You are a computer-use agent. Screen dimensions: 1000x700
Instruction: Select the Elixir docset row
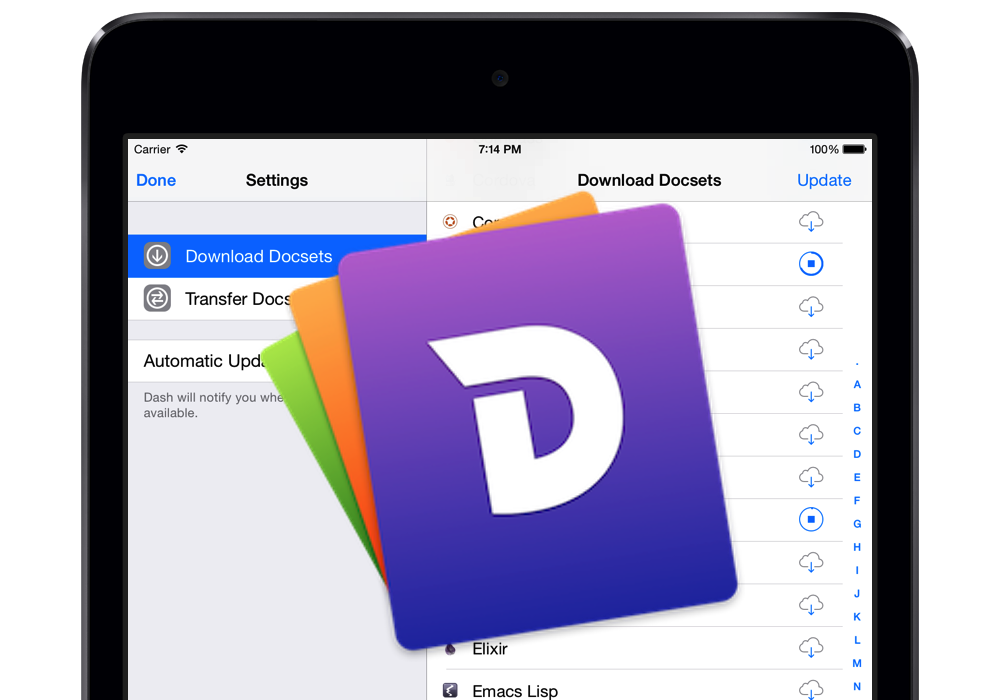(635, 648)
